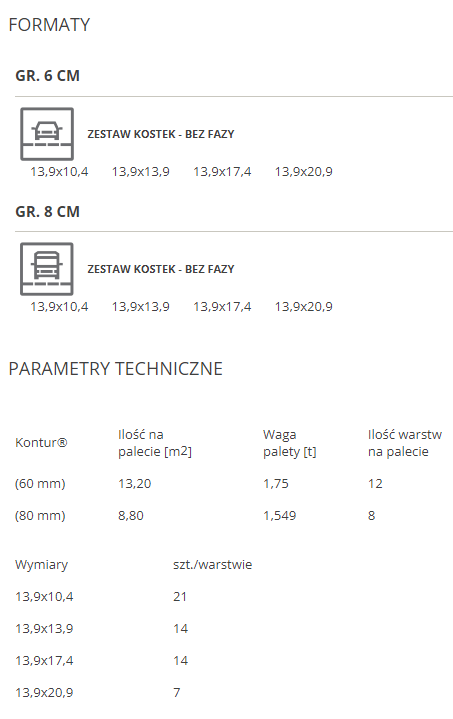Image resolution: width=453 pixels, height=719 pixels.
Task: Select 13,9x17,4 format in the 6 cm set
Action: 222,172
